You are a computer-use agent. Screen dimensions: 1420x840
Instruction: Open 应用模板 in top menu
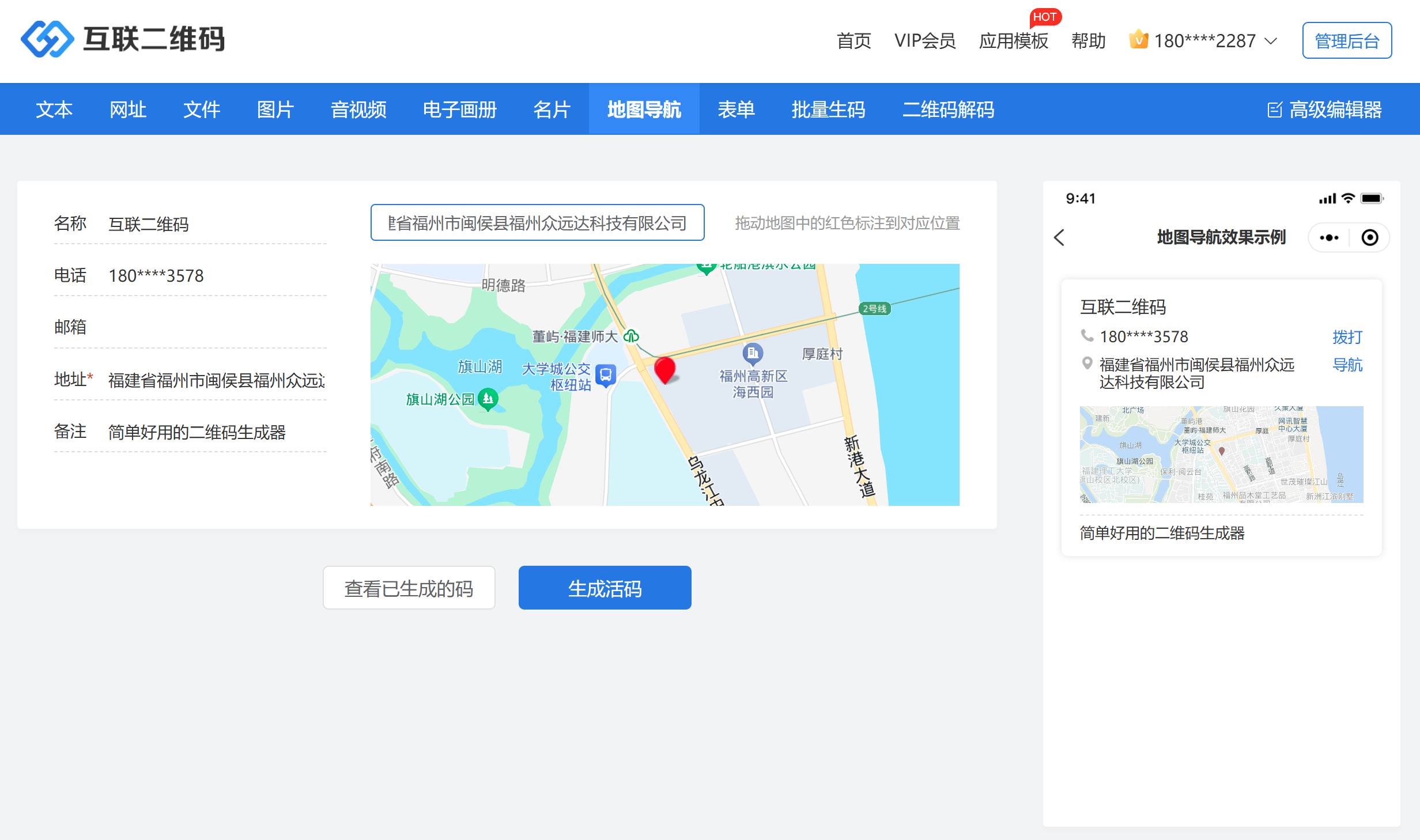click(x=1013, y=41)
